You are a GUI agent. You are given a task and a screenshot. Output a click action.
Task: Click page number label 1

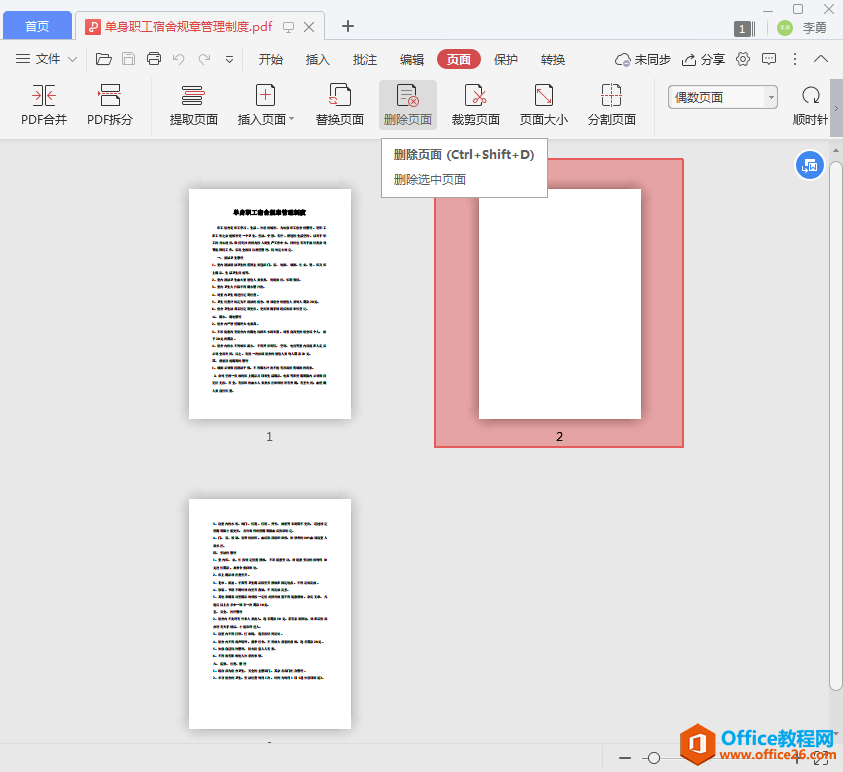[269, 437]
